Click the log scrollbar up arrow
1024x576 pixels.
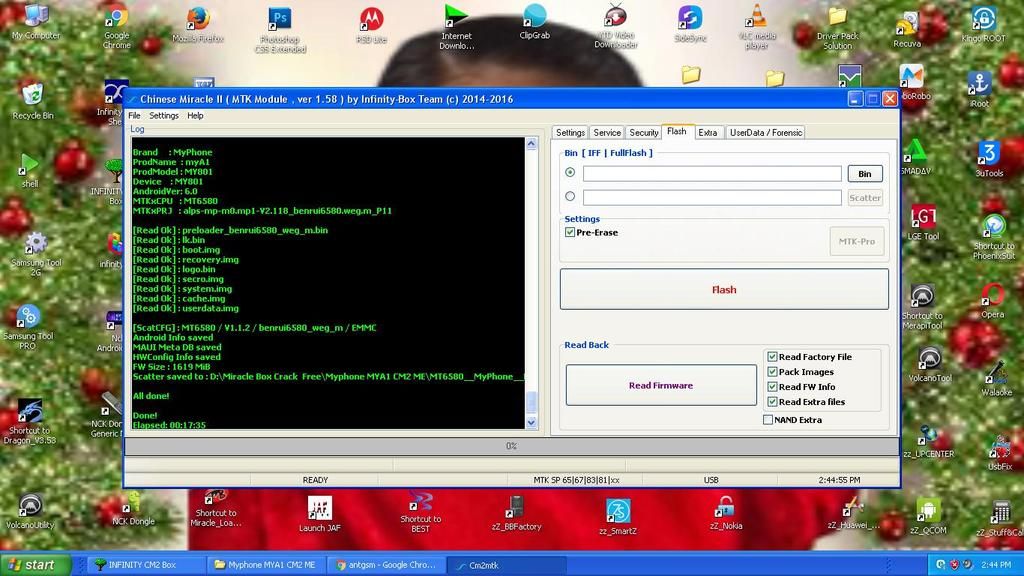532,144
